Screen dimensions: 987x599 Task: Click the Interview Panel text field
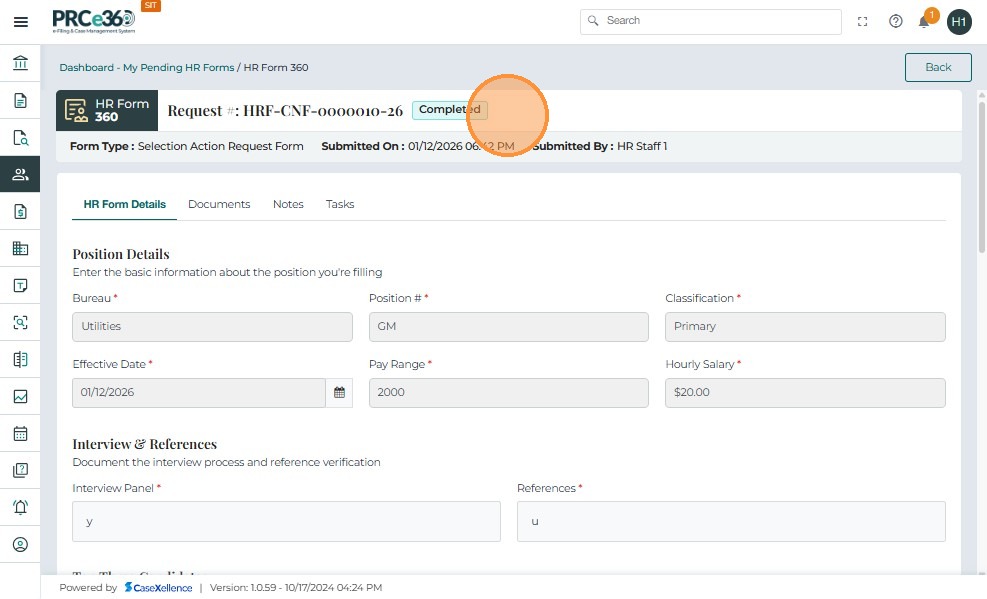[286, 521]
